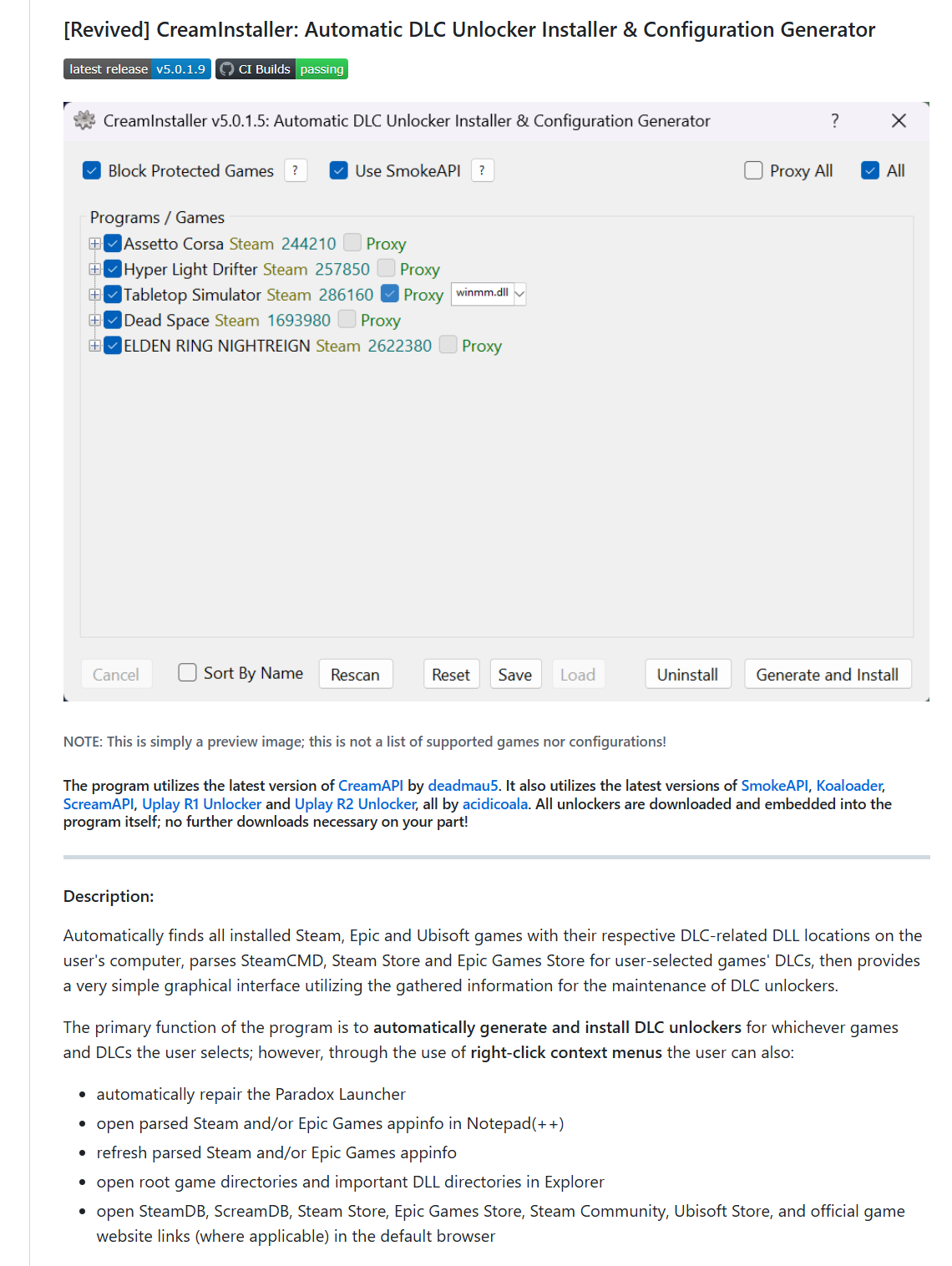Expand the Assetto Corsa tree node

point(94,244)
